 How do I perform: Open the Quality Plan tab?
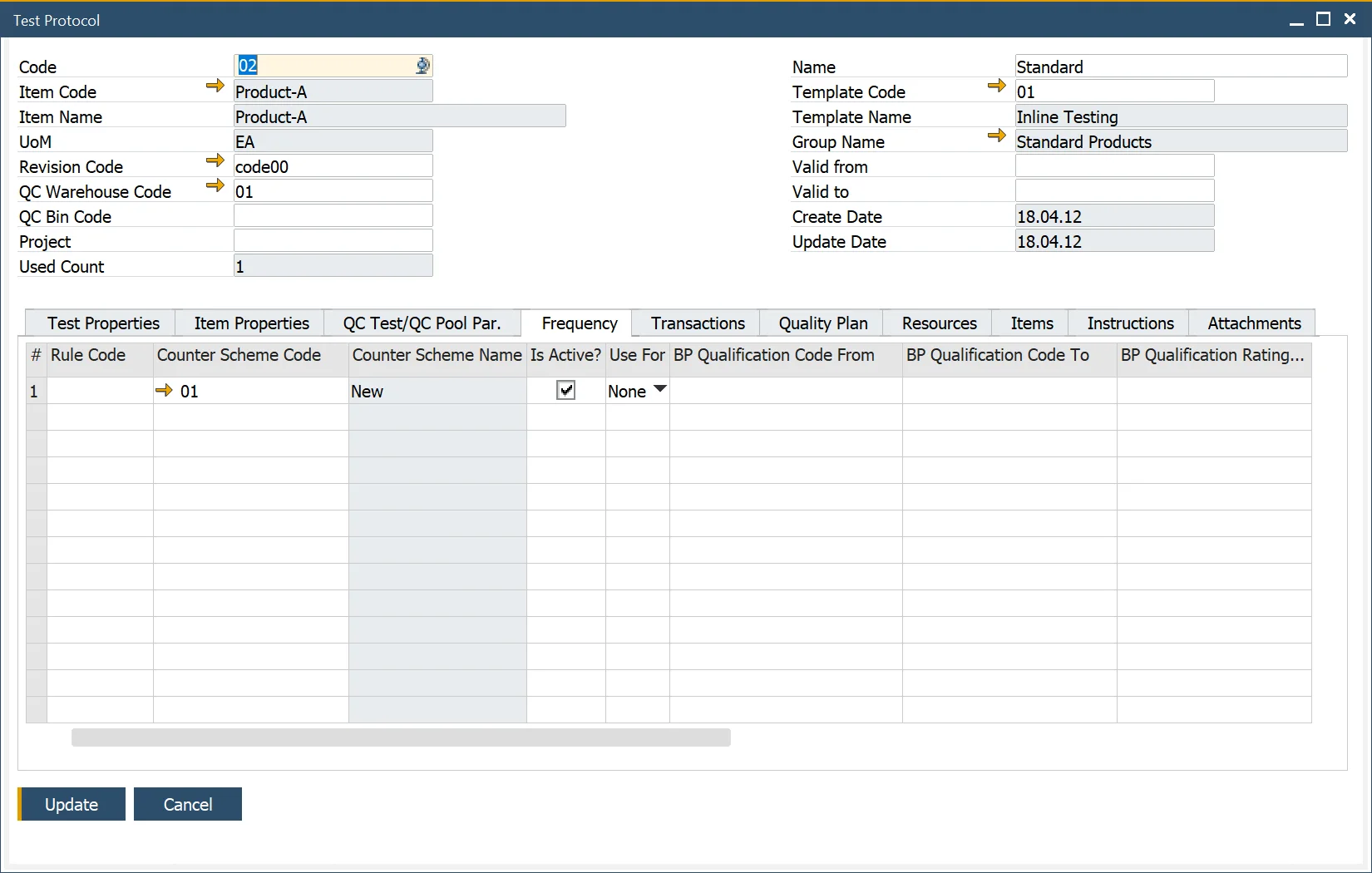822,323
